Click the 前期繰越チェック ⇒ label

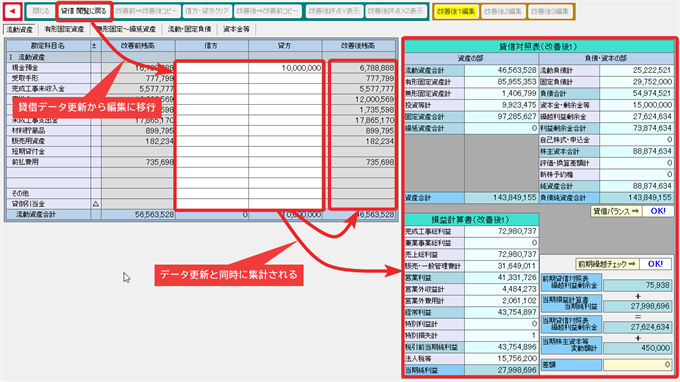pos(607,264)
